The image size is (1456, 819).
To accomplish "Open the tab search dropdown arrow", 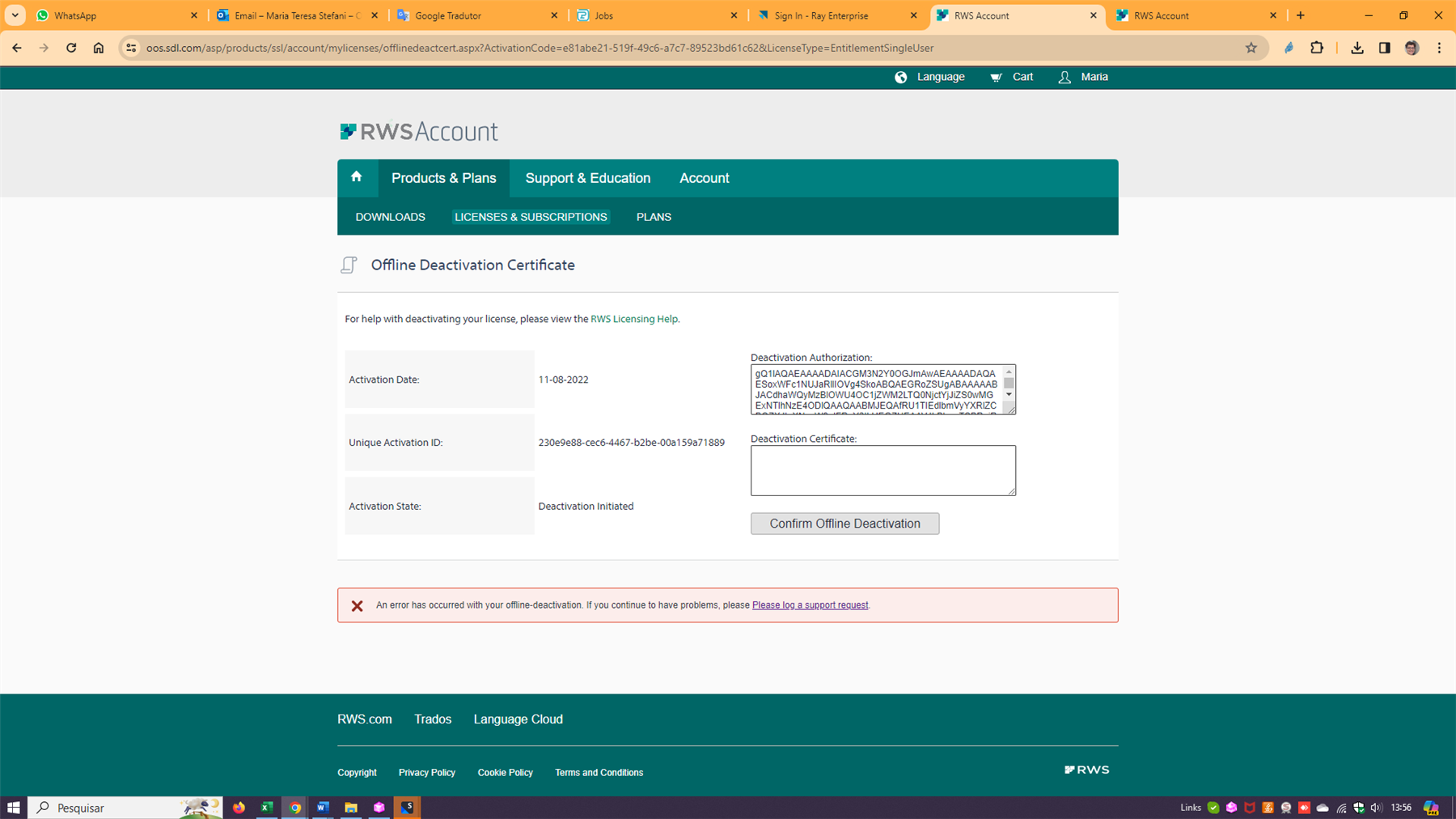I will (15, 15).
